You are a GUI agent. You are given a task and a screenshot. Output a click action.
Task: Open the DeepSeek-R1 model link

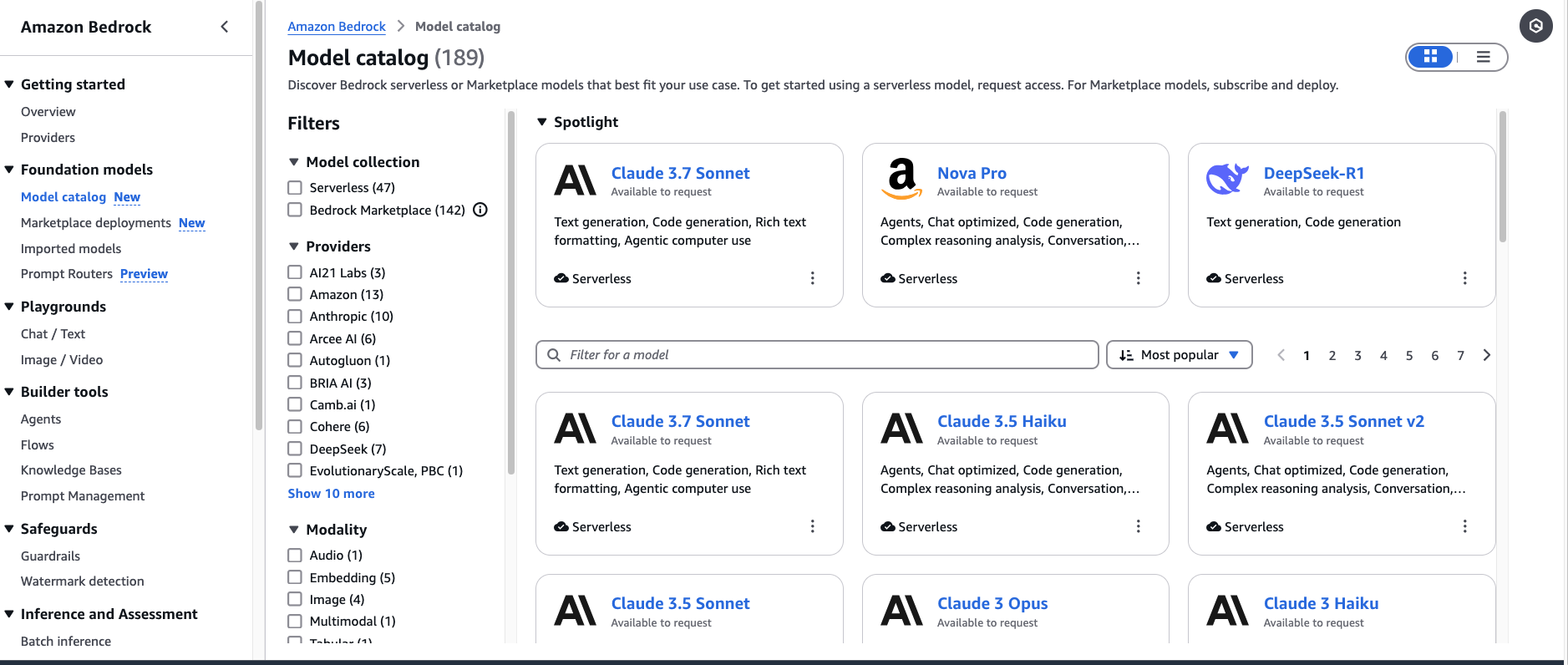click(1314, 173)
